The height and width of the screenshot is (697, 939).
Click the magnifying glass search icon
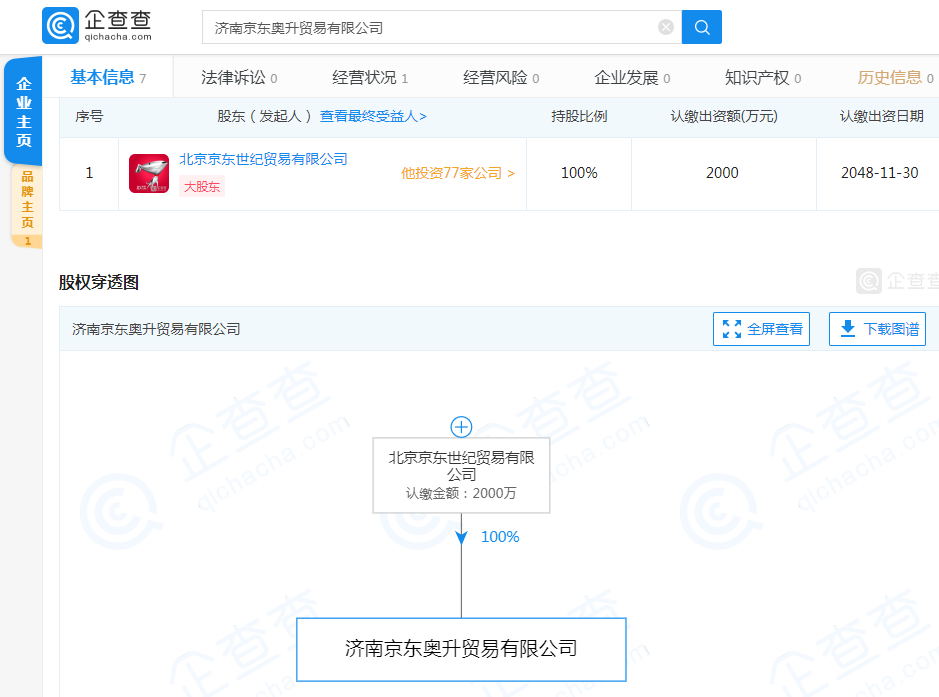point(701,27)
